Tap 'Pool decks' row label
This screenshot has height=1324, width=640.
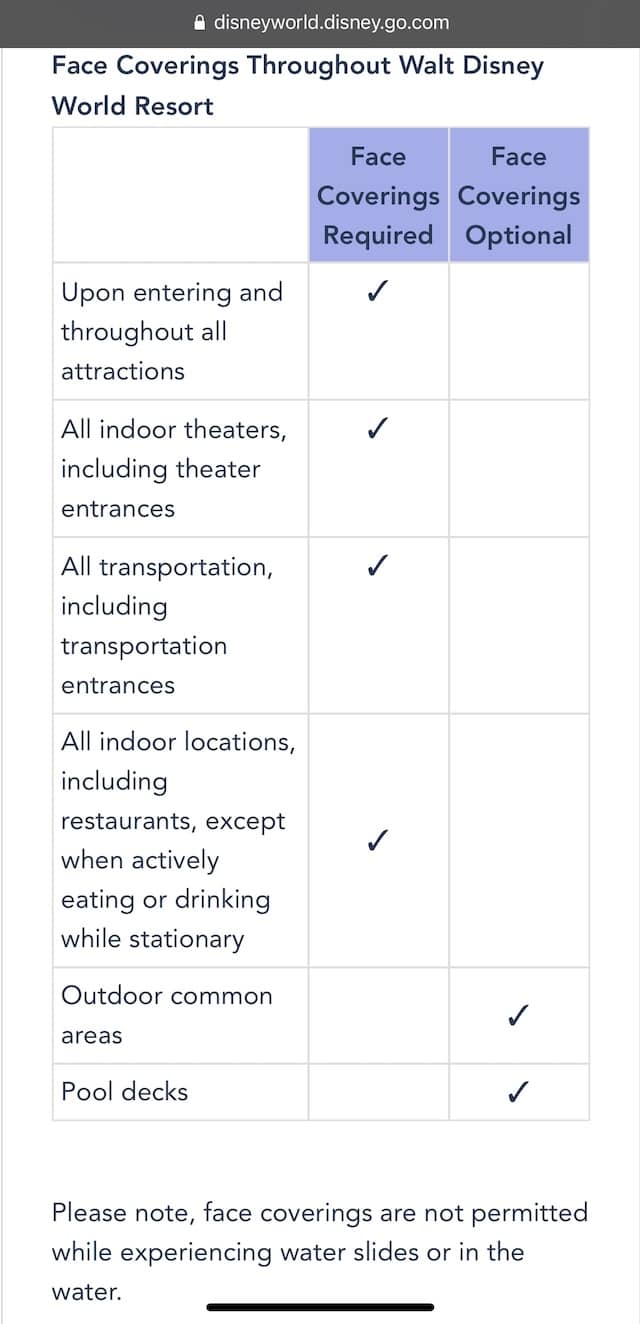[x=125, y=1091]
